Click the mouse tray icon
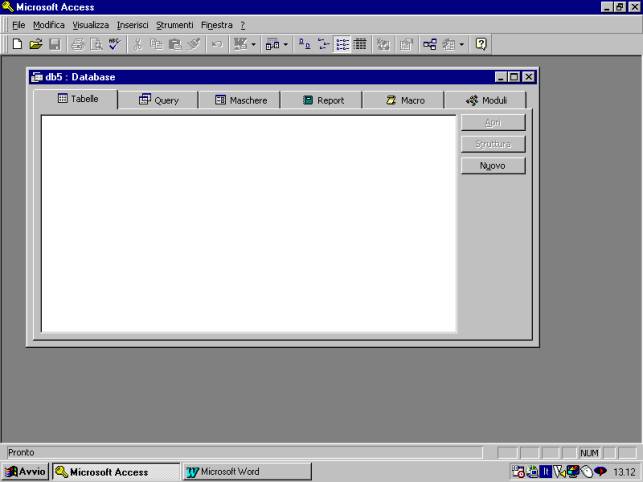This screenshot has height=482, width=643. tap(587, 472)
